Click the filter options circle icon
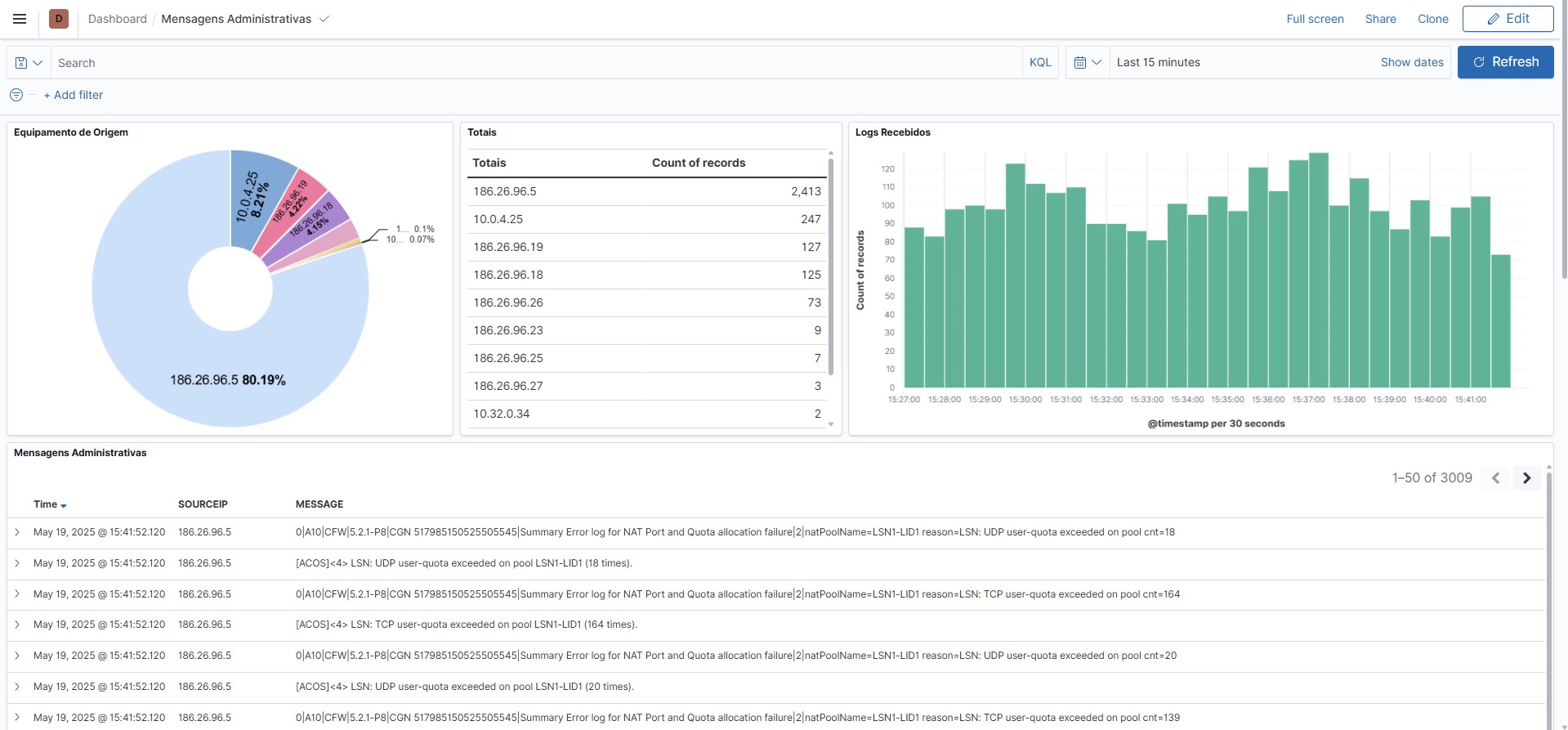1568x730 pixels. (16, 95)
